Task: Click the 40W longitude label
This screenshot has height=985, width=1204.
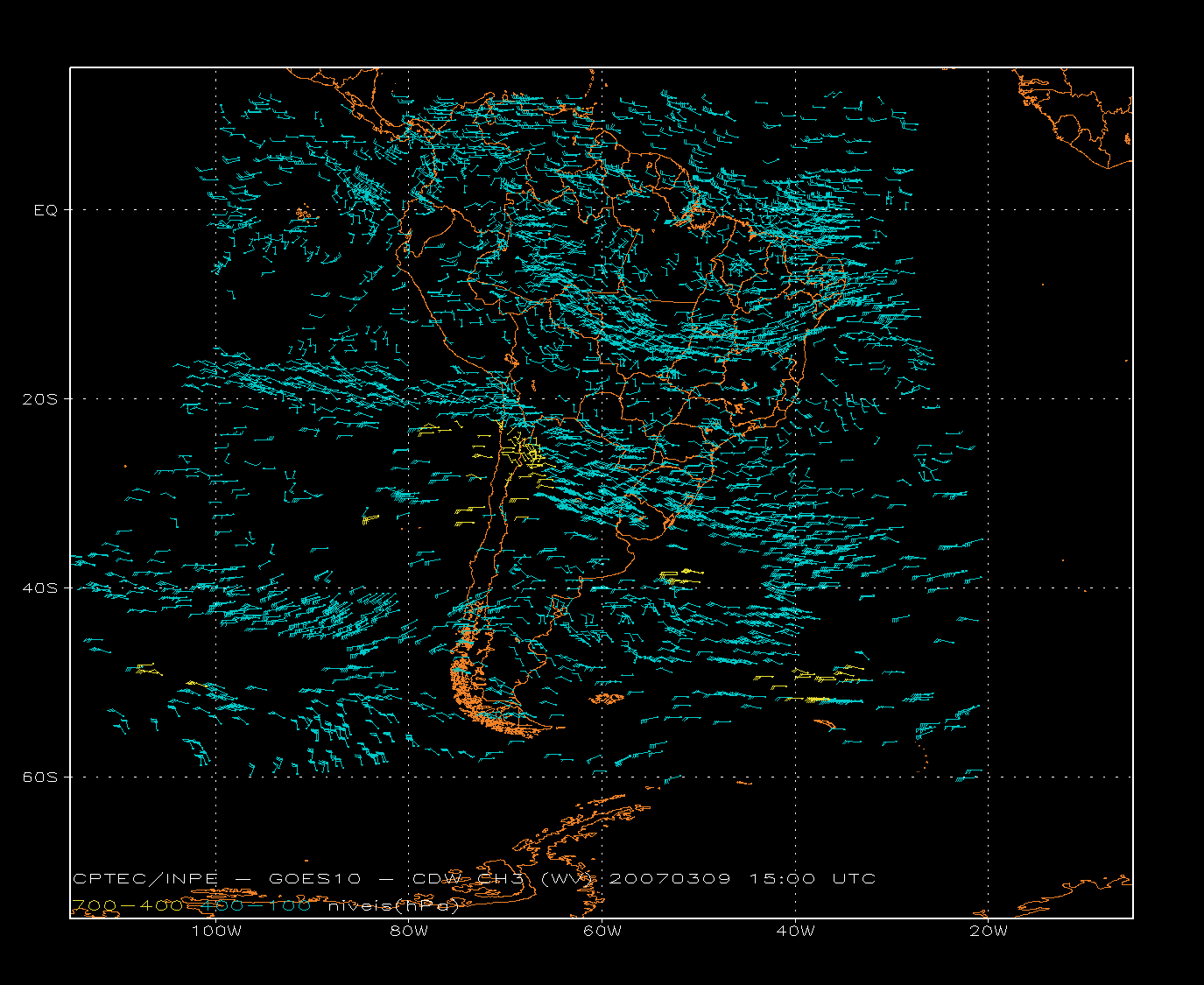Action: coord(795,931)
